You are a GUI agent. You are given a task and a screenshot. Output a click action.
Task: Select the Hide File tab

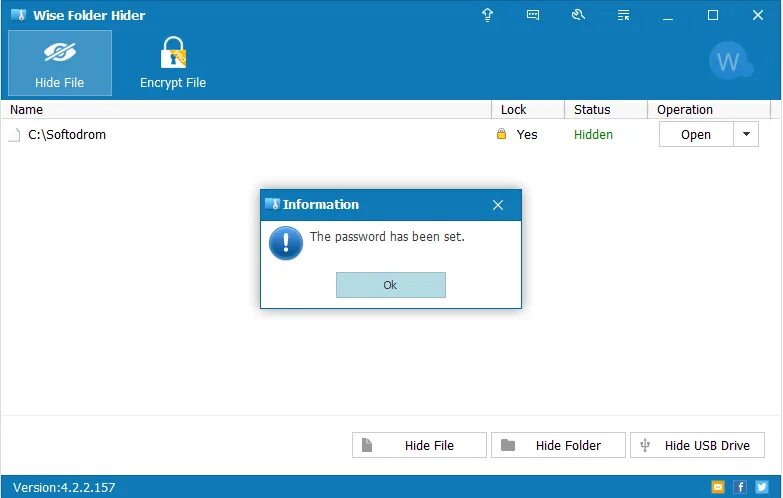click(x=60, y=63)
